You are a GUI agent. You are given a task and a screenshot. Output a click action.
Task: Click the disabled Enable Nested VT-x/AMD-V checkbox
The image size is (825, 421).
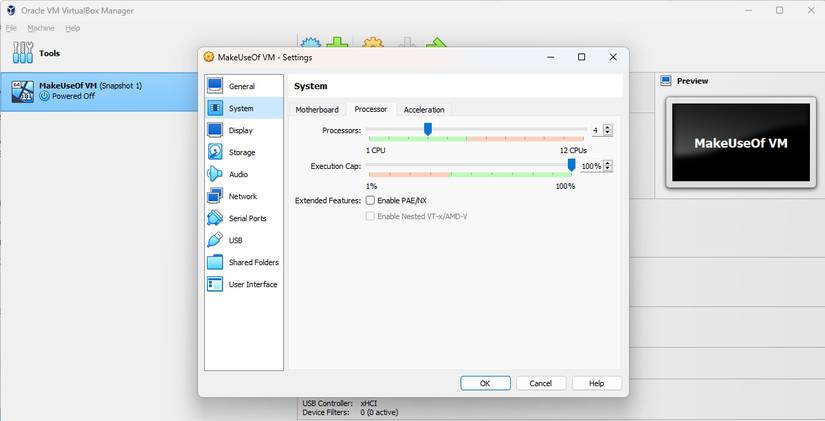click(370, 216)
